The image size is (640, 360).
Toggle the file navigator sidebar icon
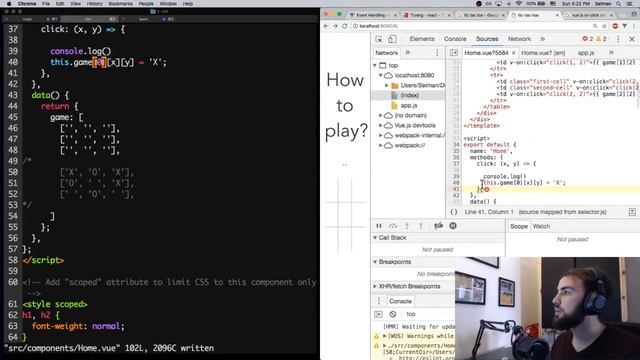(x=454, y=53)
